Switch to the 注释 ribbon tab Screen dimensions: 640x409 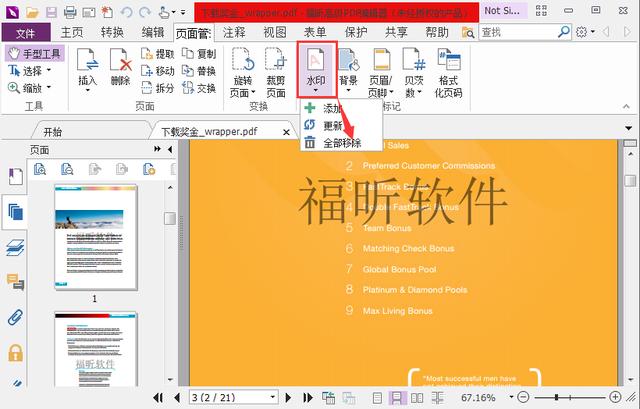tap(234, 32)
